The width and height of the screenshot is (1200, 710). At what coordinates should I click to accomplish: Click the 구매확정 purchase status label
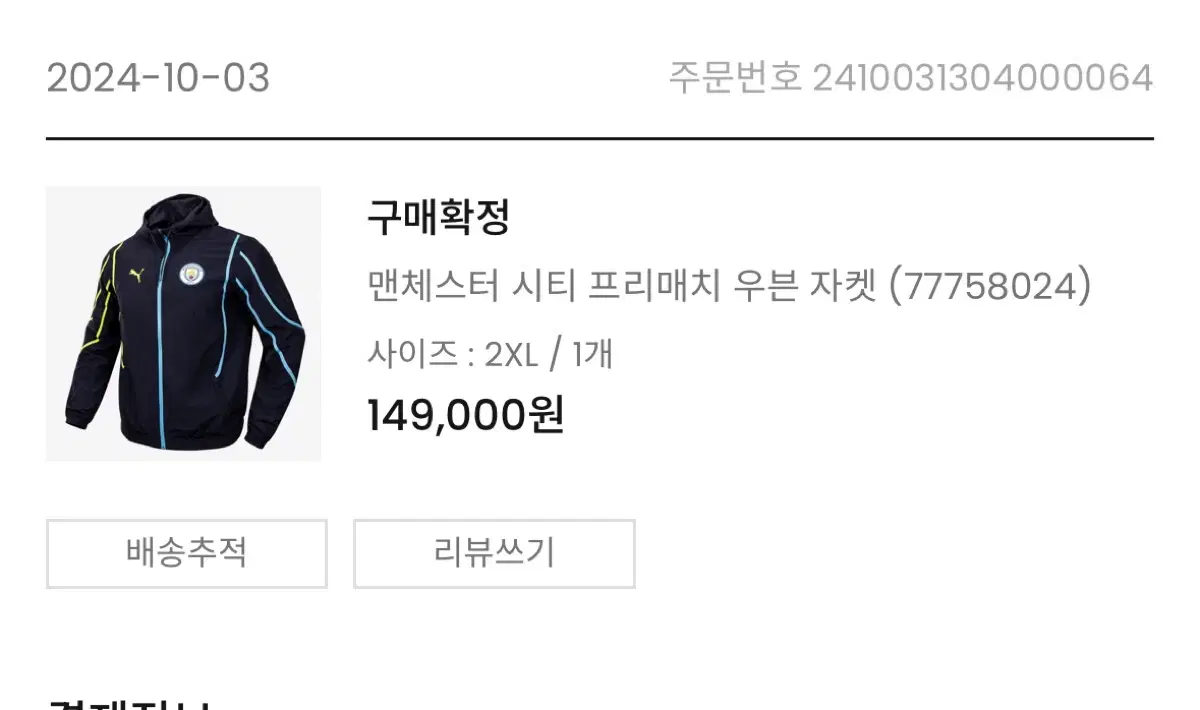click(x=439, y=217)
